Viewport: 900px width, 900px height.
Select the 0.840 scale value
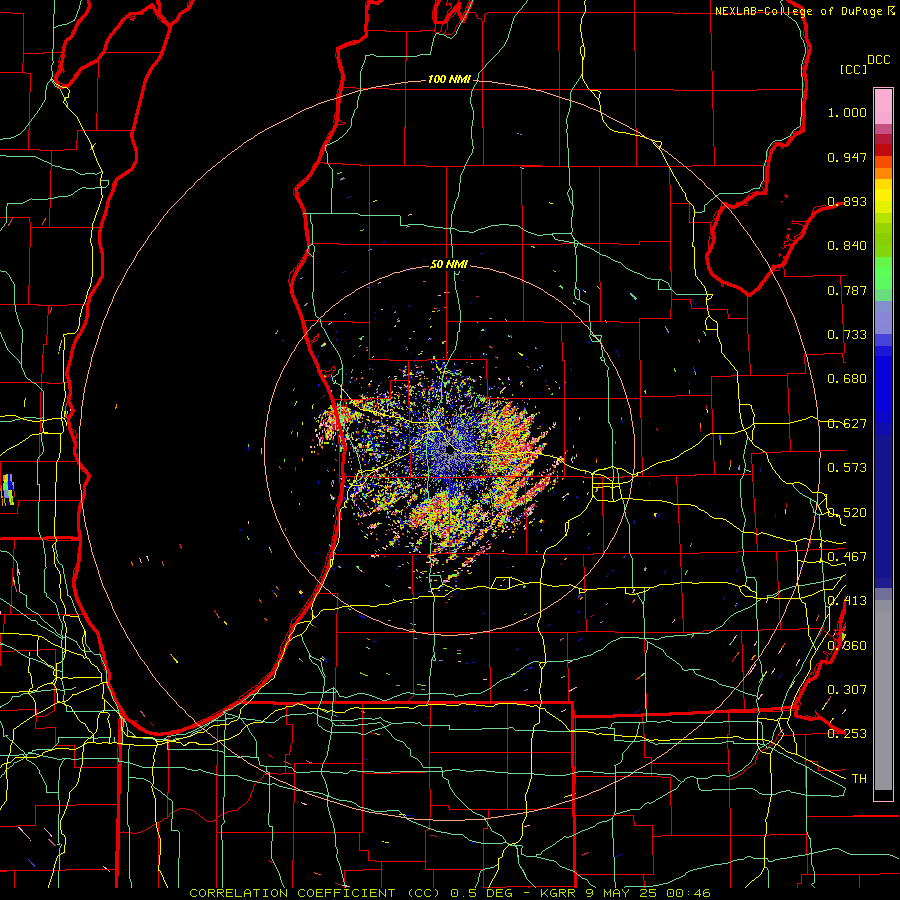click(847, 246)
